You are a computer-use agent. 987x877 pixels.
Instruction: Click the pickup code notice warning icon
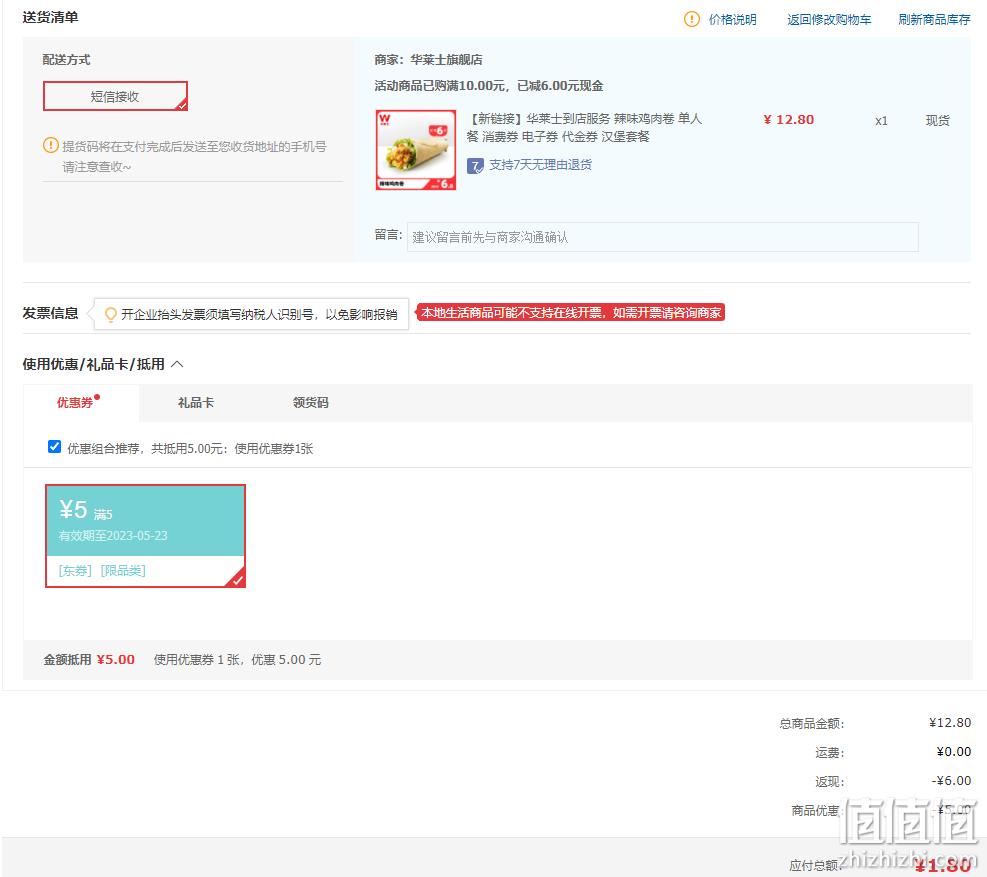click(x=50, y=146)
